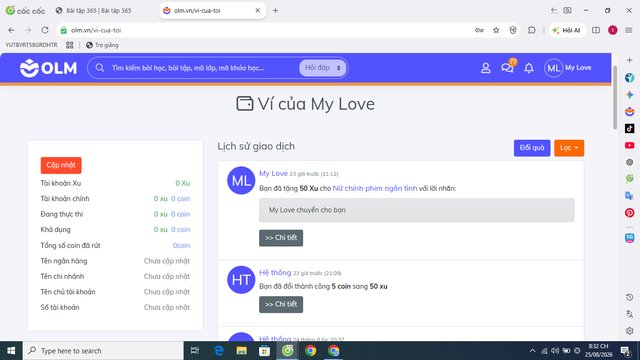
Task: Open sidebar history icon
Action: click(x=629, y=297)
